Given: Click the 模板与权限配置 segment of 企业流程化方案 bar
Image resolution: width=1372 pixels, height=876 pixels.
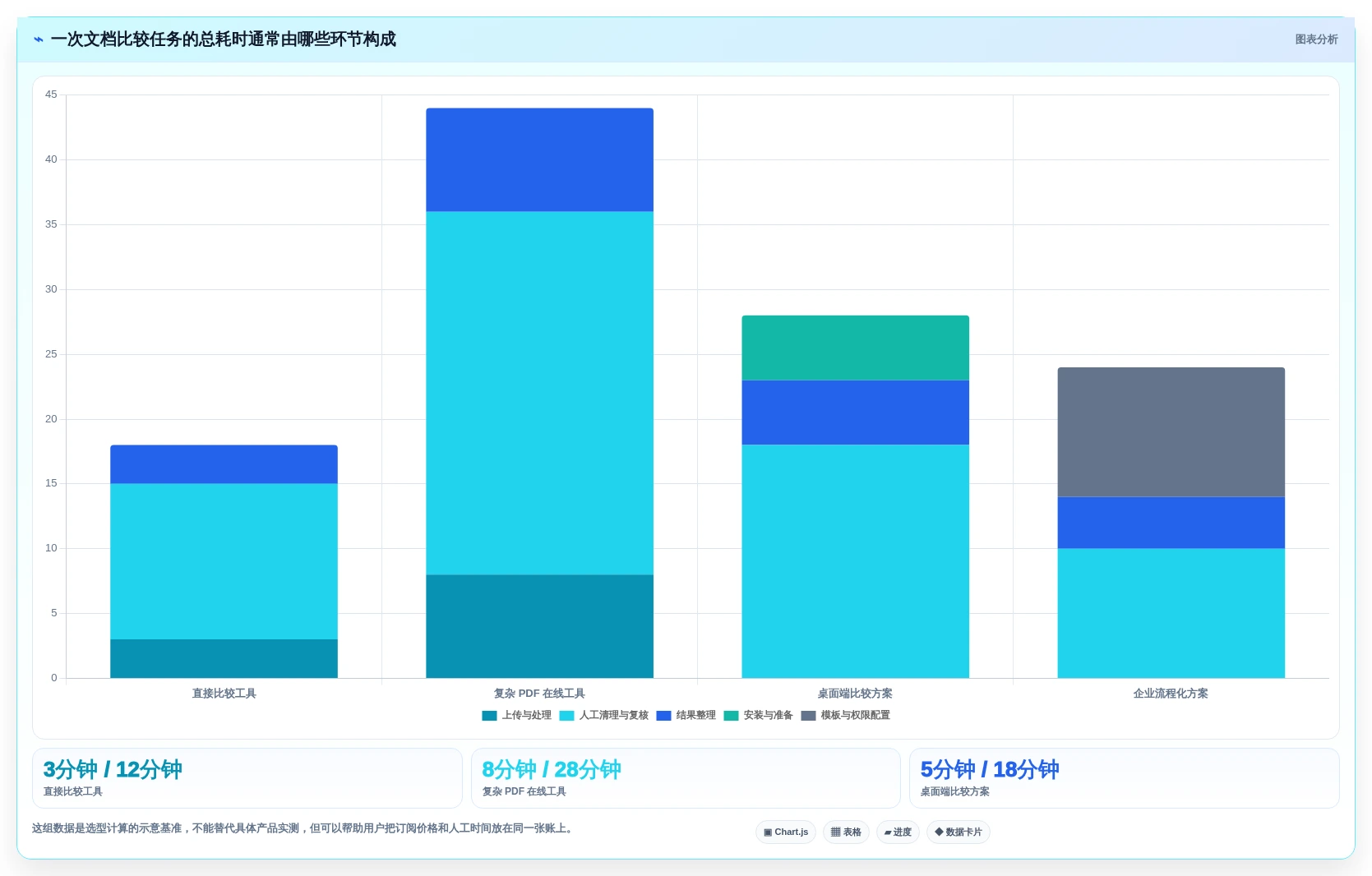Looking at the screenshot, I should [1171, 432].
